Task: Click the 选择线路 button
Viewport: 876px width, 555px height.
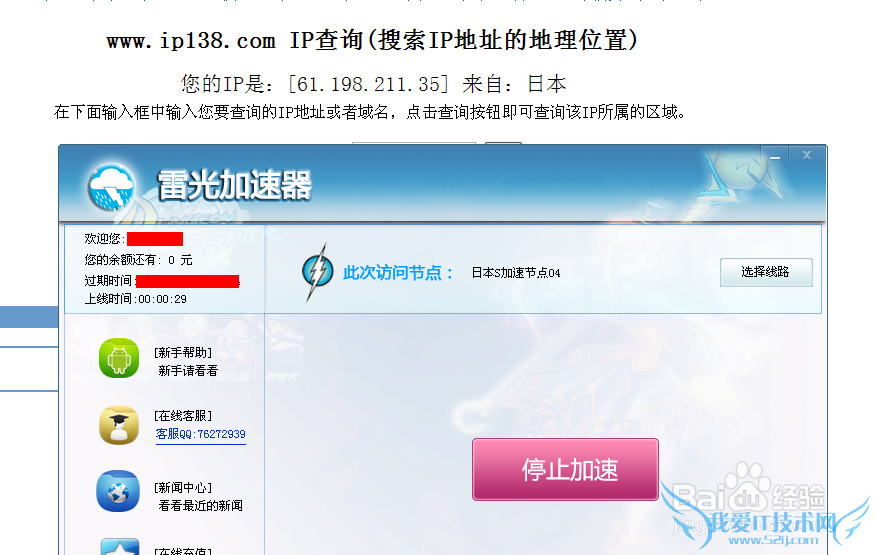Action: point(766,272)
